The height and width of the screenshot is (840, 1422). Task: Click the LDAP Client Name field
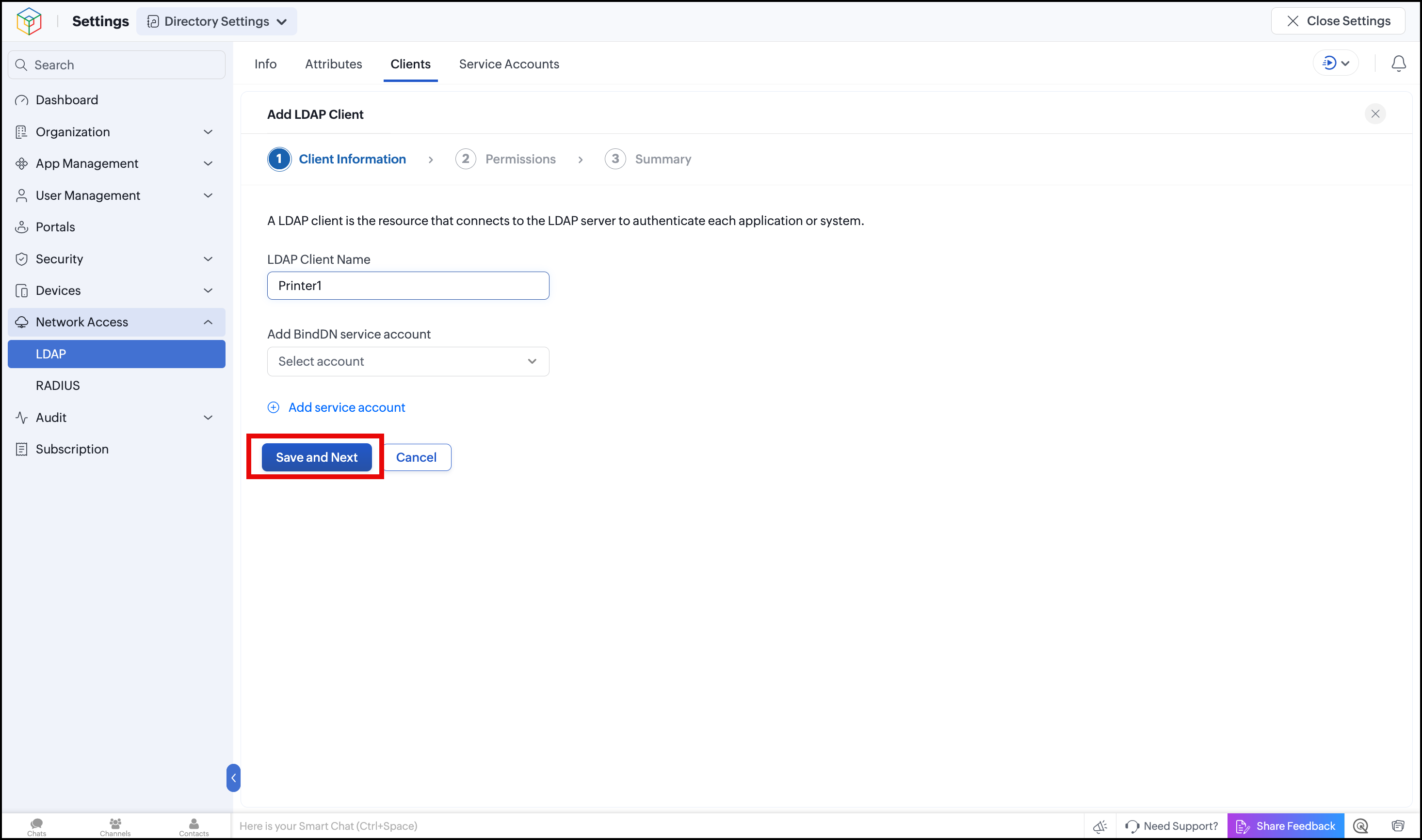[408, 285]
